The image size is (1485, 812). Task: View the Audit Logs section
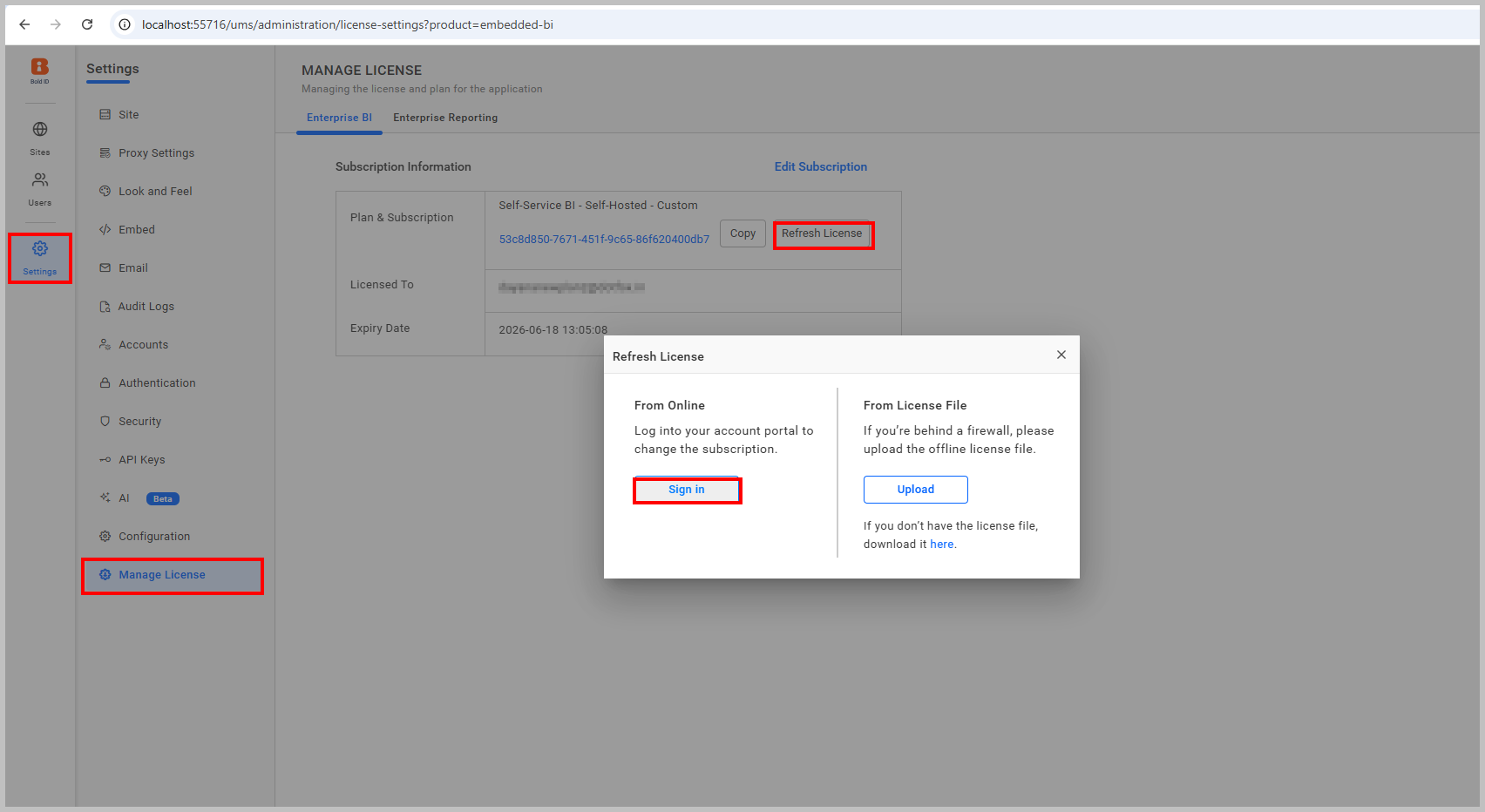146,306
